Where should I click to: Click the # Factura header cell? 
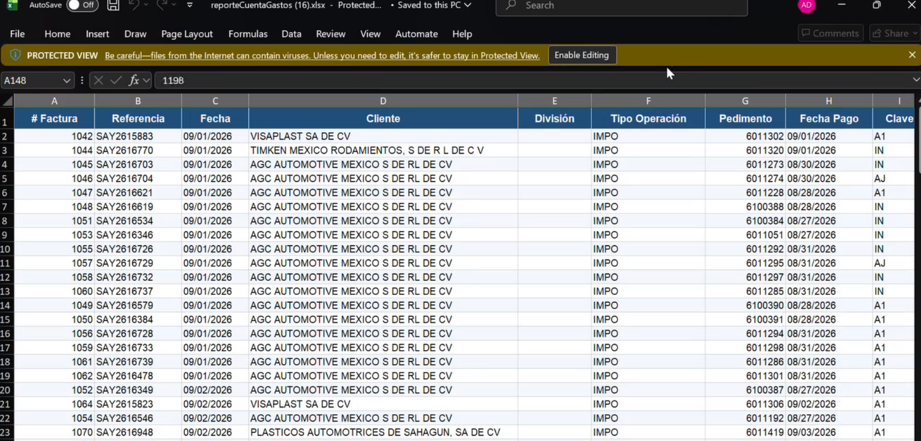[x=54, y=119]
